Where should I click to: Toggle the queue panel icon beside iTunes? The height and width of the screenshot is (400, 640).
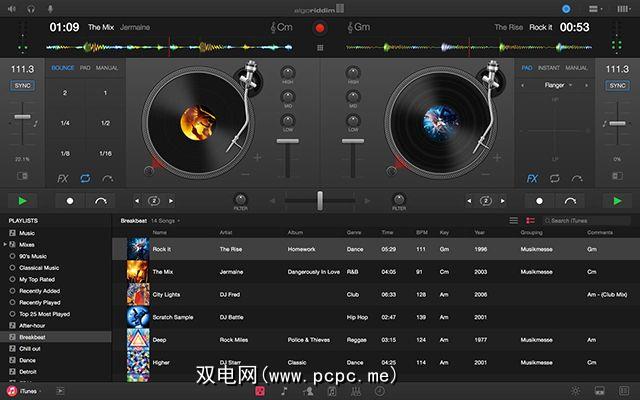(x=60, y=391)
